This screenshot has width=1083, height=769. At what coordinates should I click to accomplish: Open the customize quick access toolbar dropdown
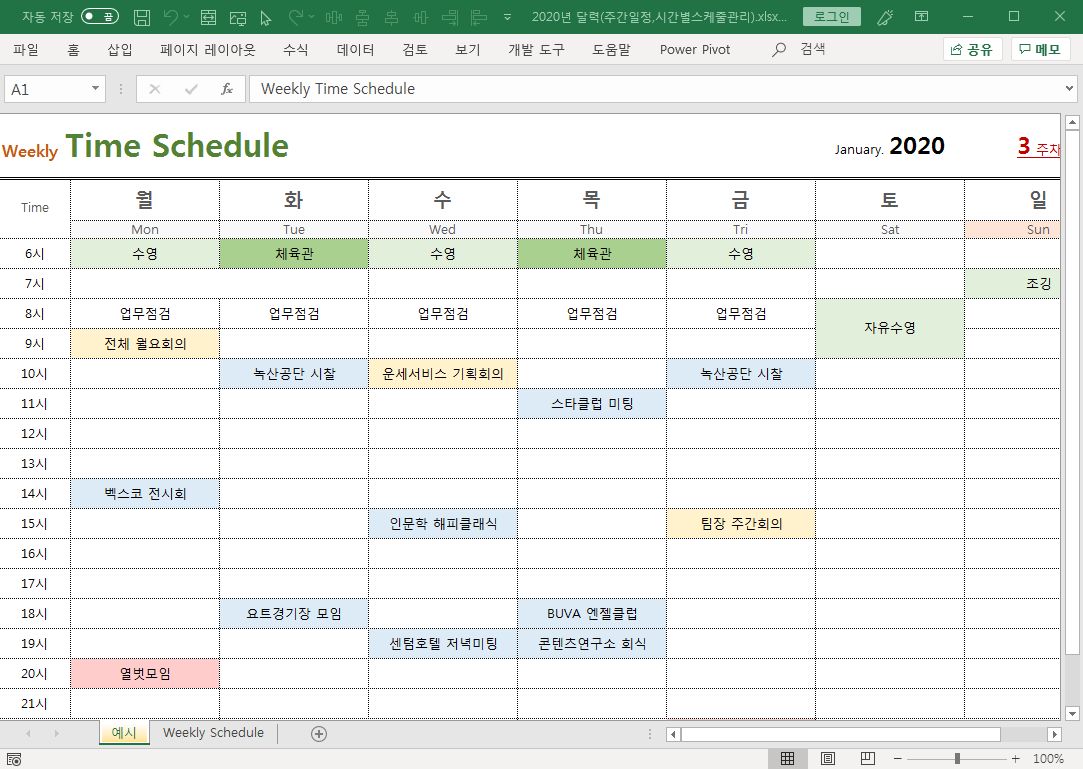508,17
